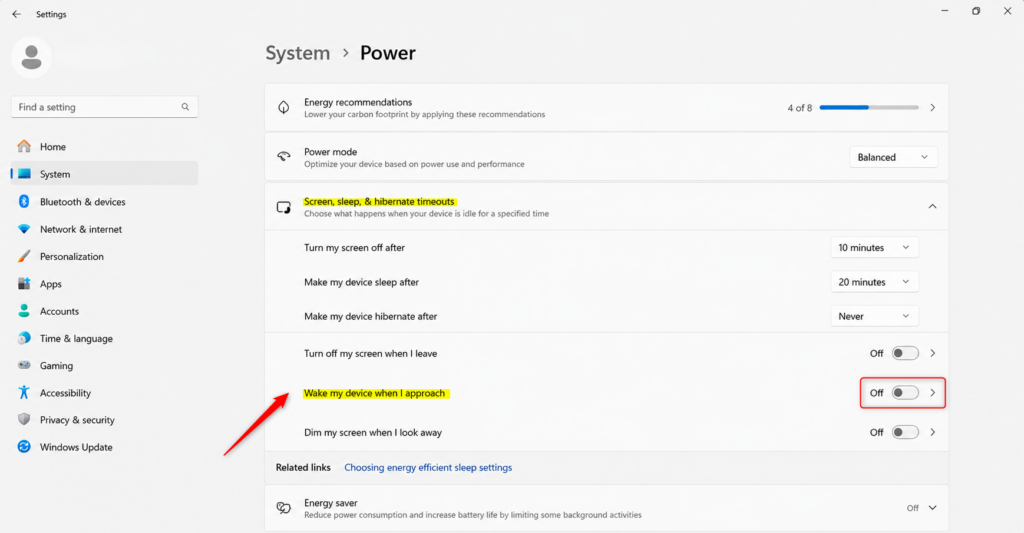Open details chevron for Turn off screen when leaving
This screenshot has width=1024, height=533.
(x=933, y=353)
